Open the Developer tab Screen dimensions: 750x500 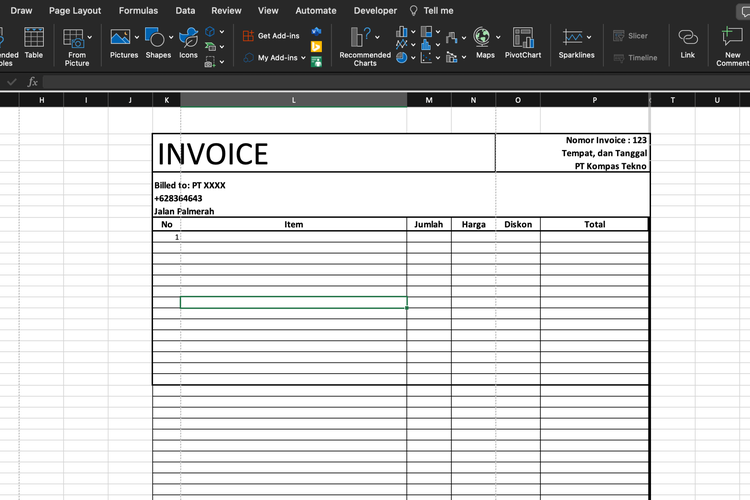tap(375, 11)
